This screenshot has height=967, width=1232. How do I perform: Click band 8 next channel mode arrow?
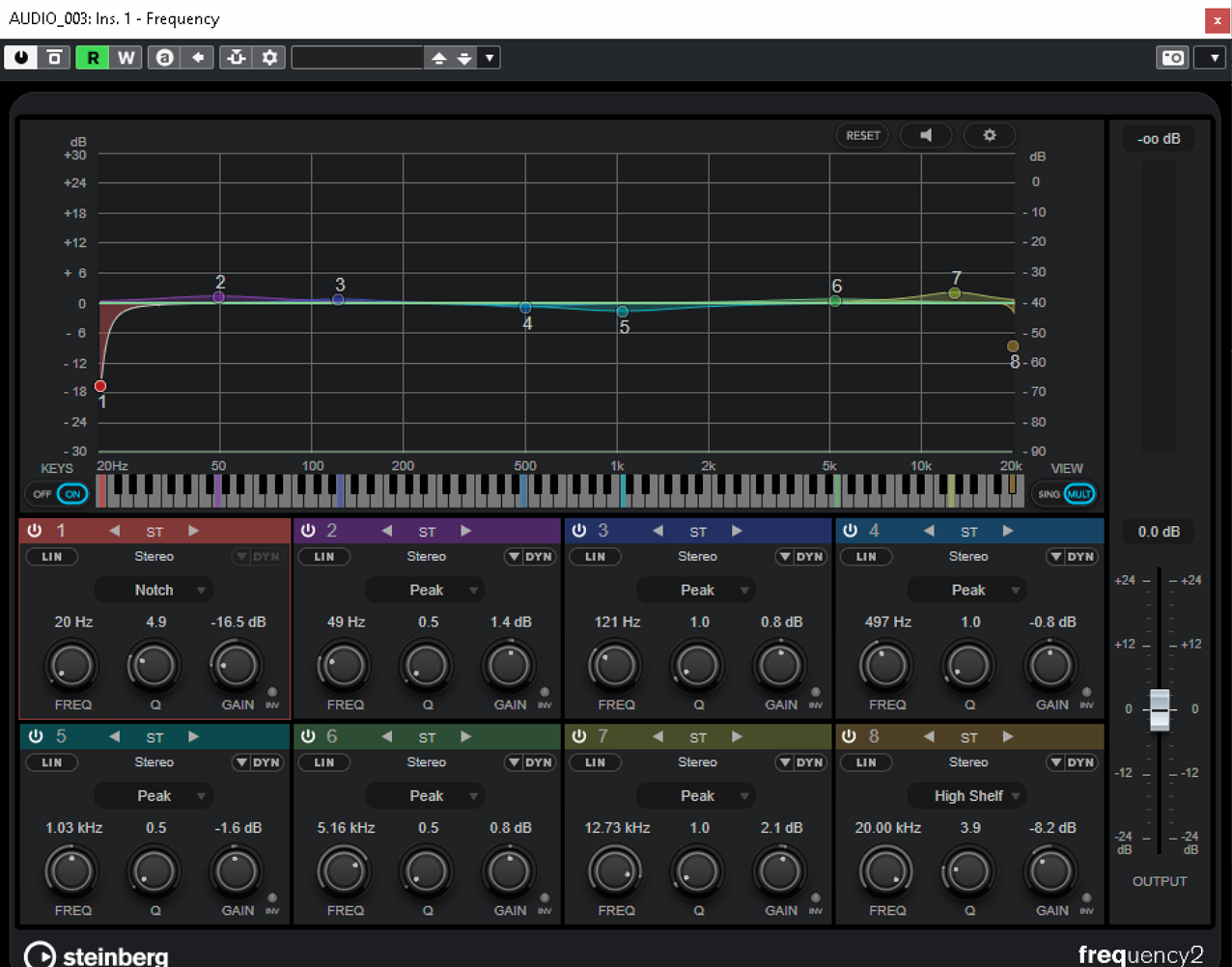point(1008,736)
